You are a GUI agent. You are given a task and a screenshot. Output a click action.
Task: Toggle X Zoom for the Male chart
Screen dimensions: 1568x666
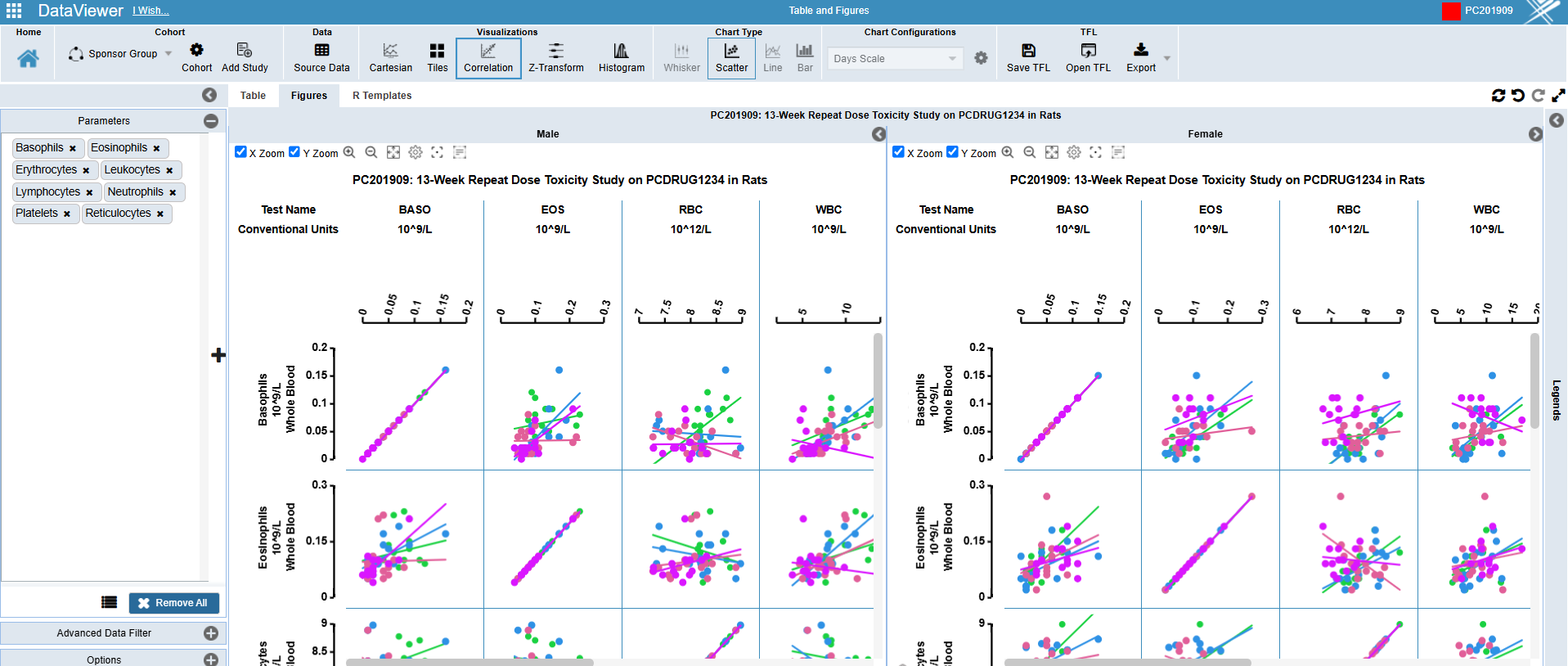[240, 152]
